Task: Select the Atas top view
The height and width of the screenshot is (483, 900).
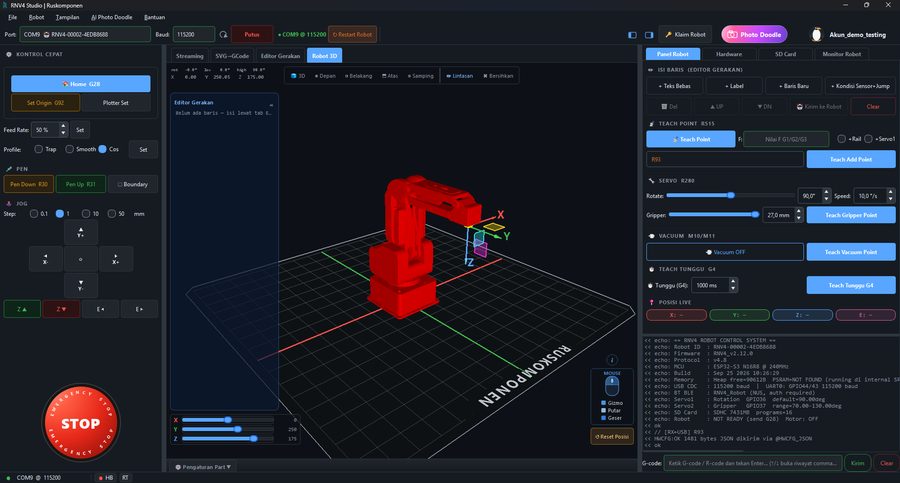Action: pos(390,76)
